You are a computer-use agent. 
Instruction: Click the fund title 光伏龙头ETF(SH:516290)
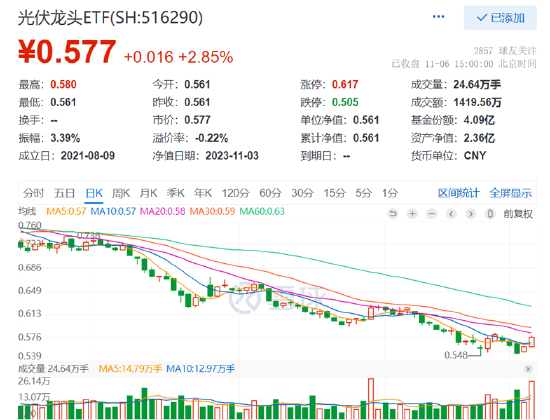pyautogui.click(x=110, y=18)
